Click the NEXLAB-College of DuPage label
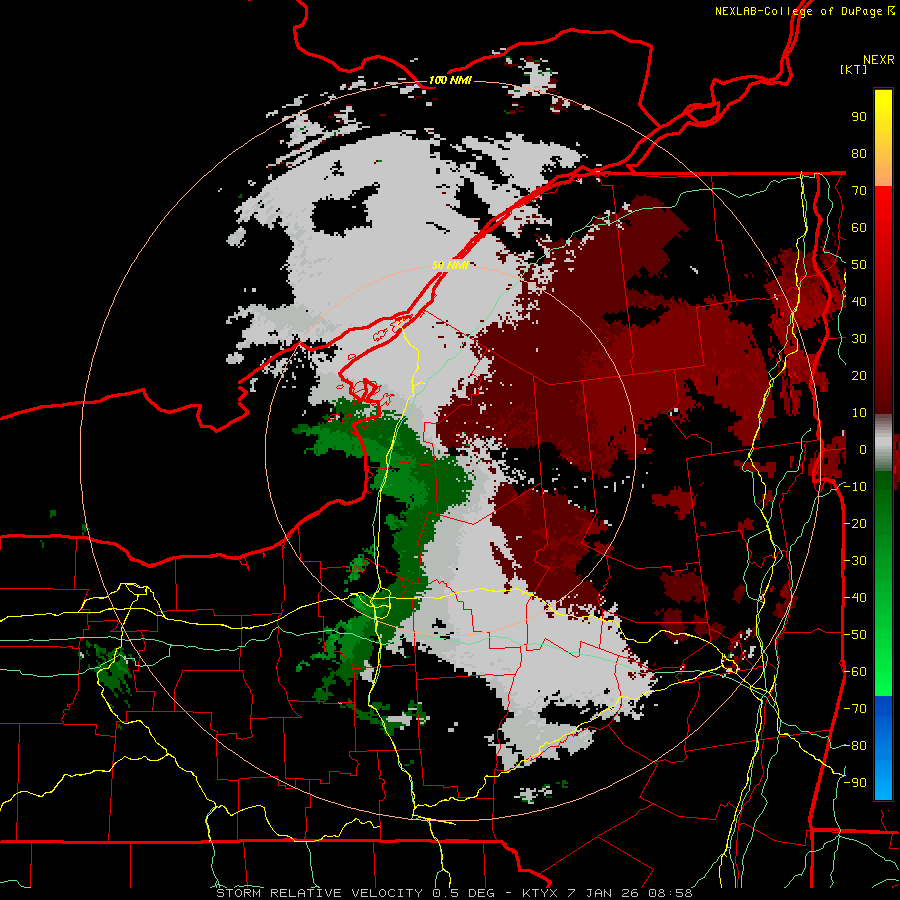This screenshot has width=900, height=900. click(798, 11)
